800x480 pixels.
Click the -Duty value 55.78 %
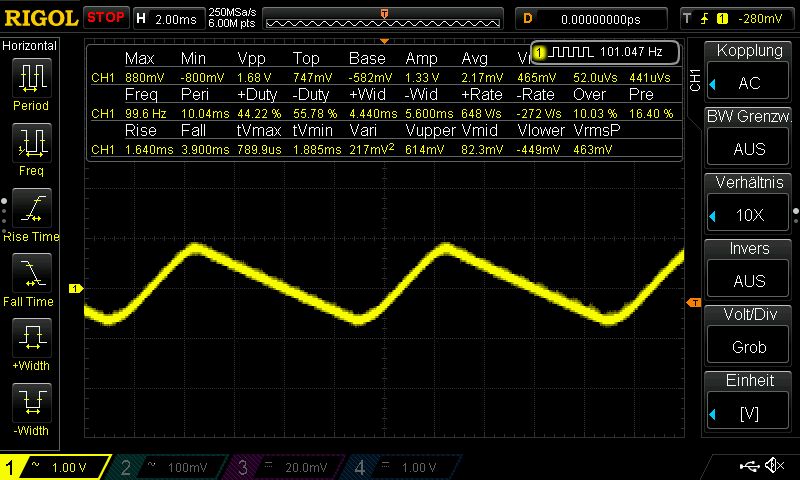click(x=315, y=114)
